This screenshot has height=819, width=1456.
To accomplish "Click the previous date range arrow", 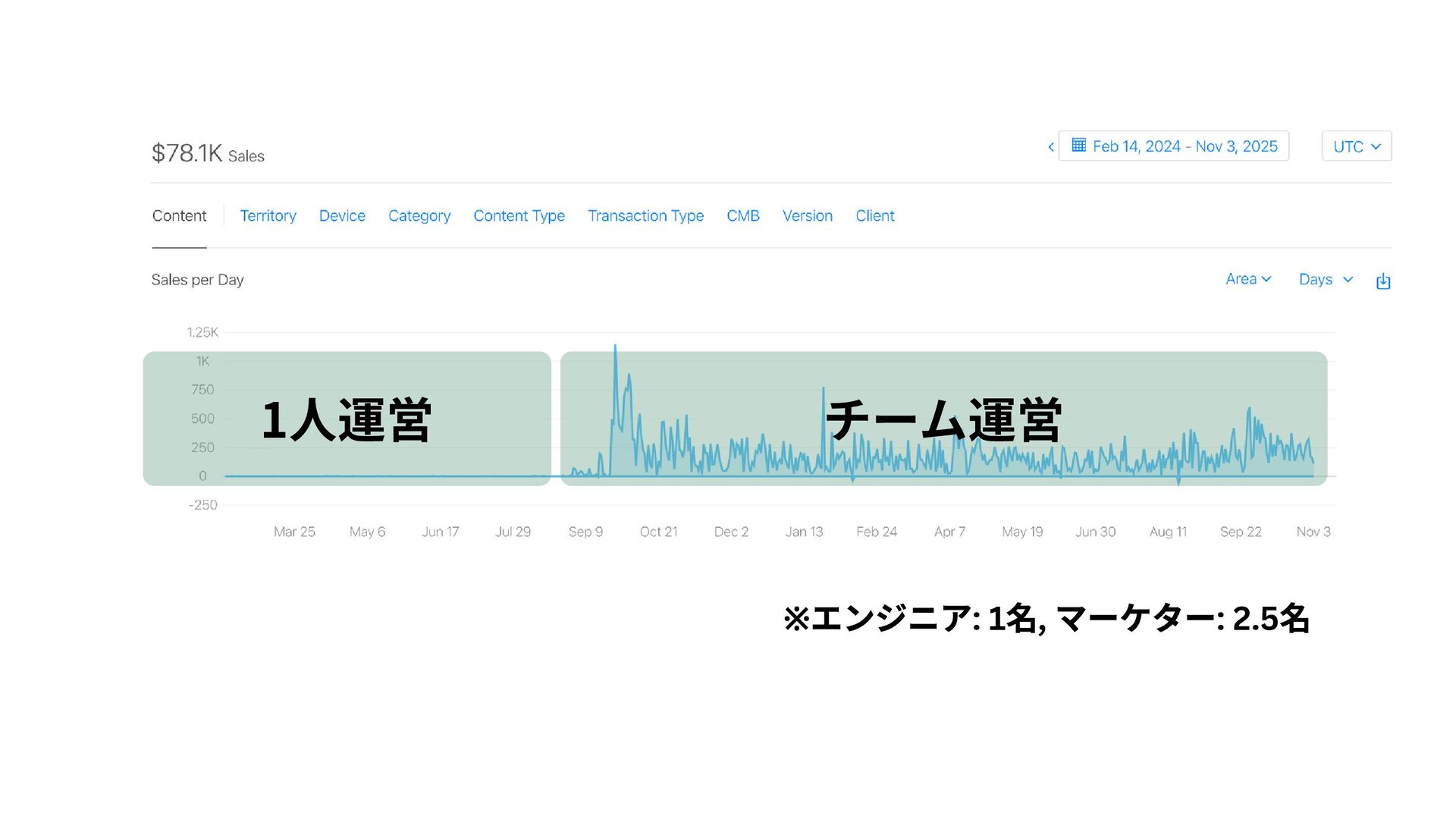I will [x=1050, y=147].
